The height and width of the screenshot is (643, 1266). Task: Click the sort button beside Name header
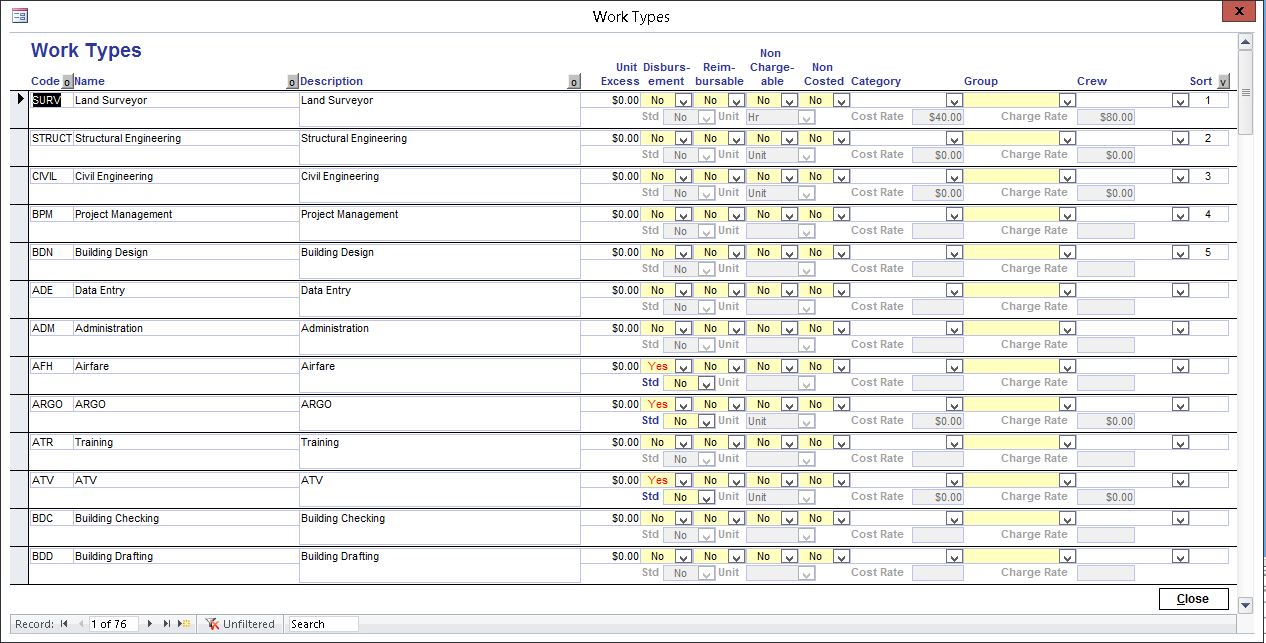(292, 82)
